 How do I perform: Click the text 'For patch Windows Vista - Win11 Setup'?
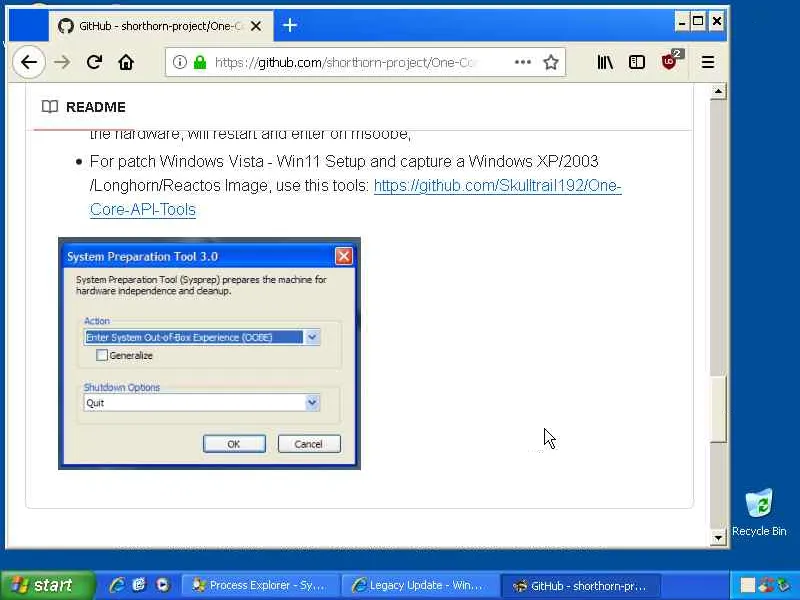pos(227,161)
